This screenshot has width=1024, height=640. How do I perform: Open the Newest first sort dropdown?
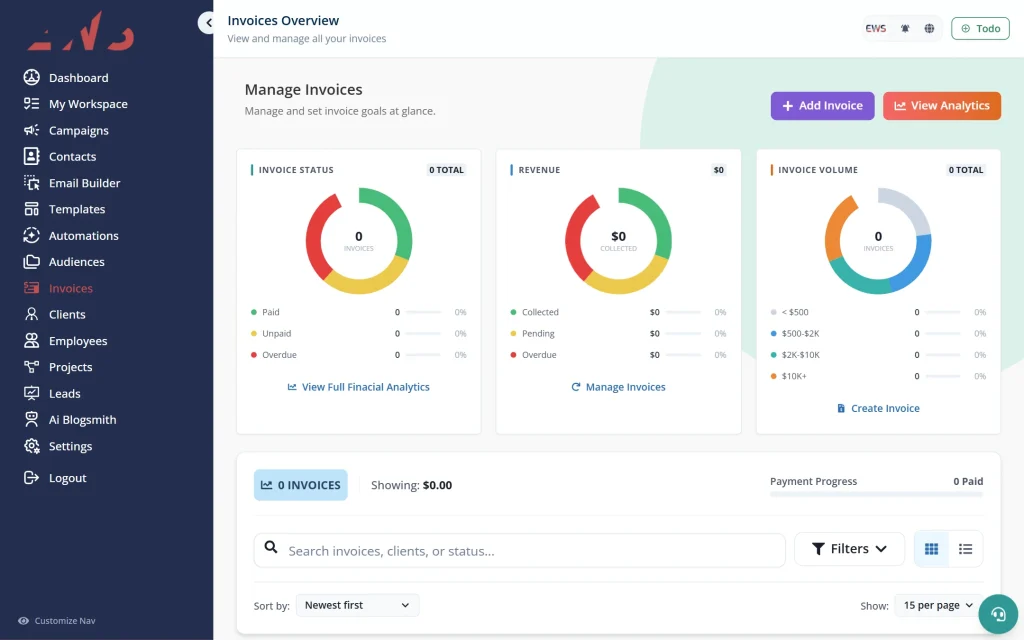(x=357, y=605)
